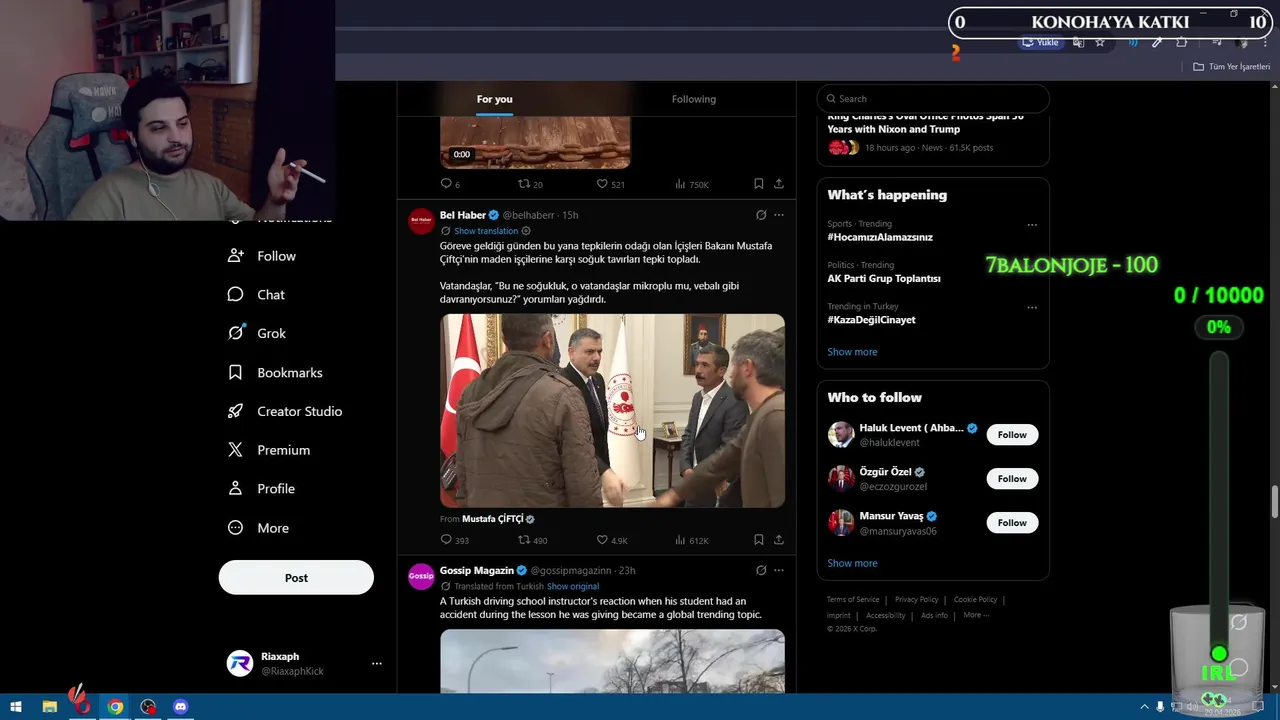
Task: Open Tüm Yer İşaretleri bookmarks folder
Action: [x=1232, y=67]
